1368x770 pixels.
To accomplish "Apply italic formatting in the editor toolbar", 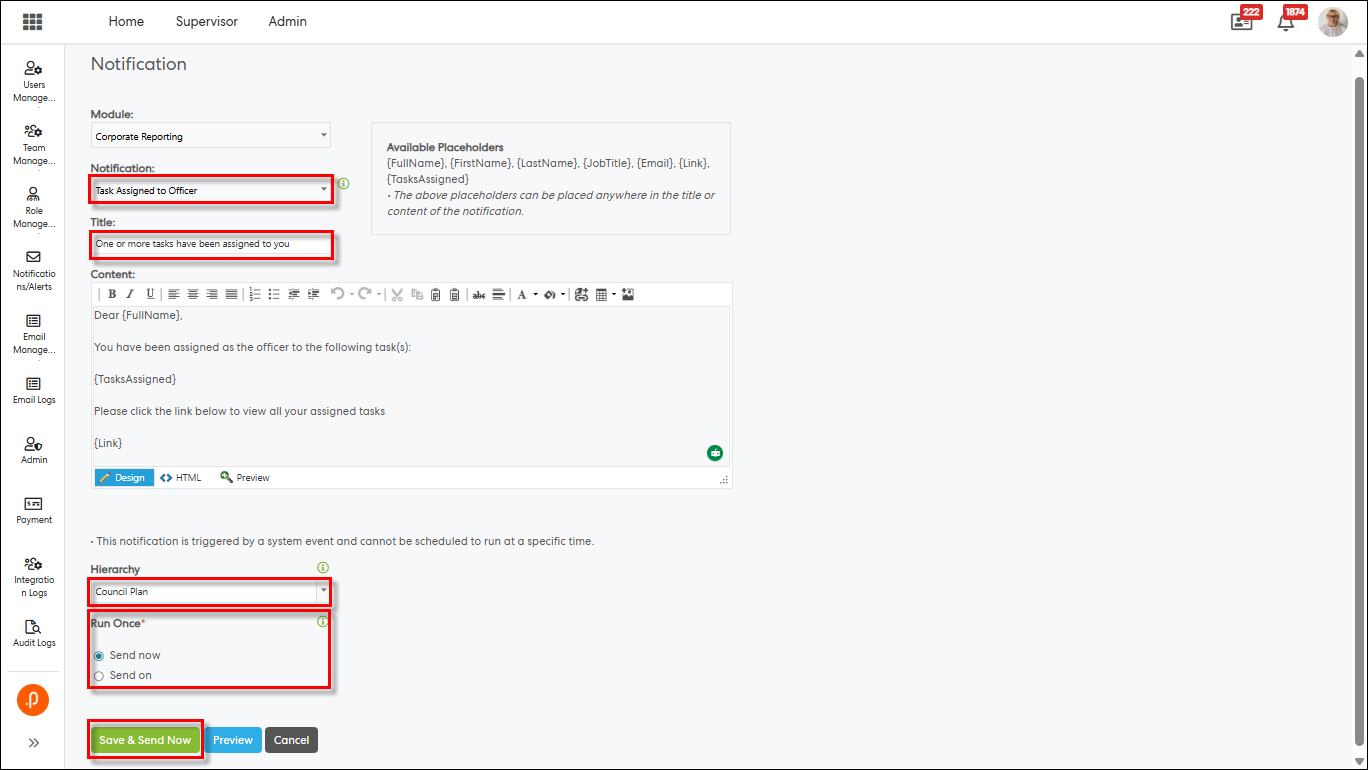I will pyautogui.click(x=130, y=294).
